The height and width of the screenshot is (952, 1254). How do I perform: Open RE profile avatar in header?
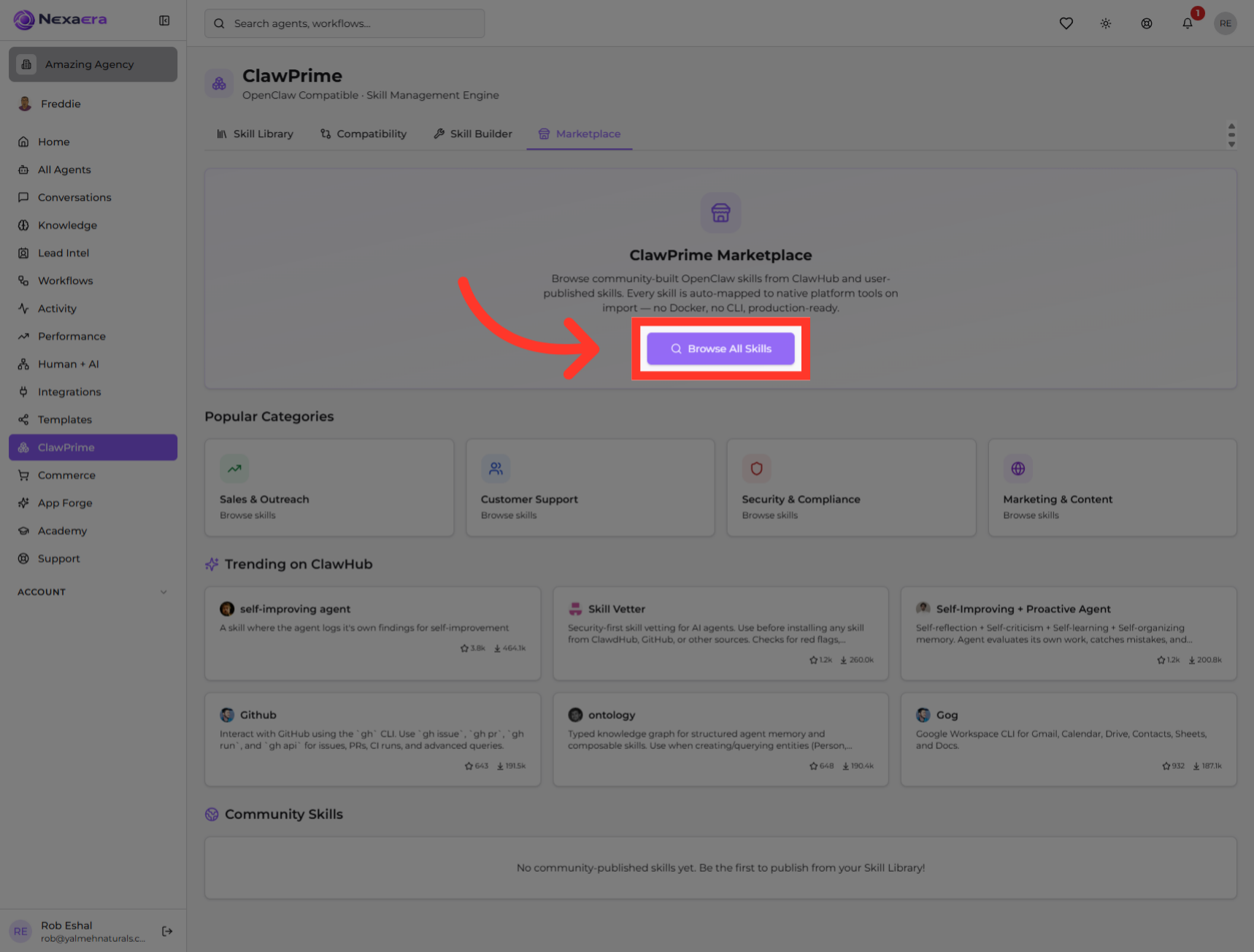pyautogui.click(x=1226, y=23)
